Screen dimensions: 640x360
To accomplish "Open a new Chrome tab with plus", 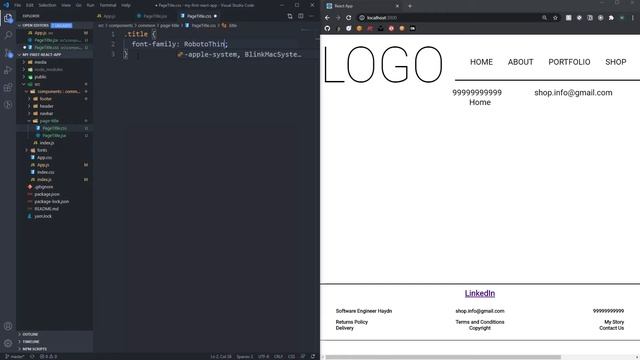I will (x=410, y=6).
